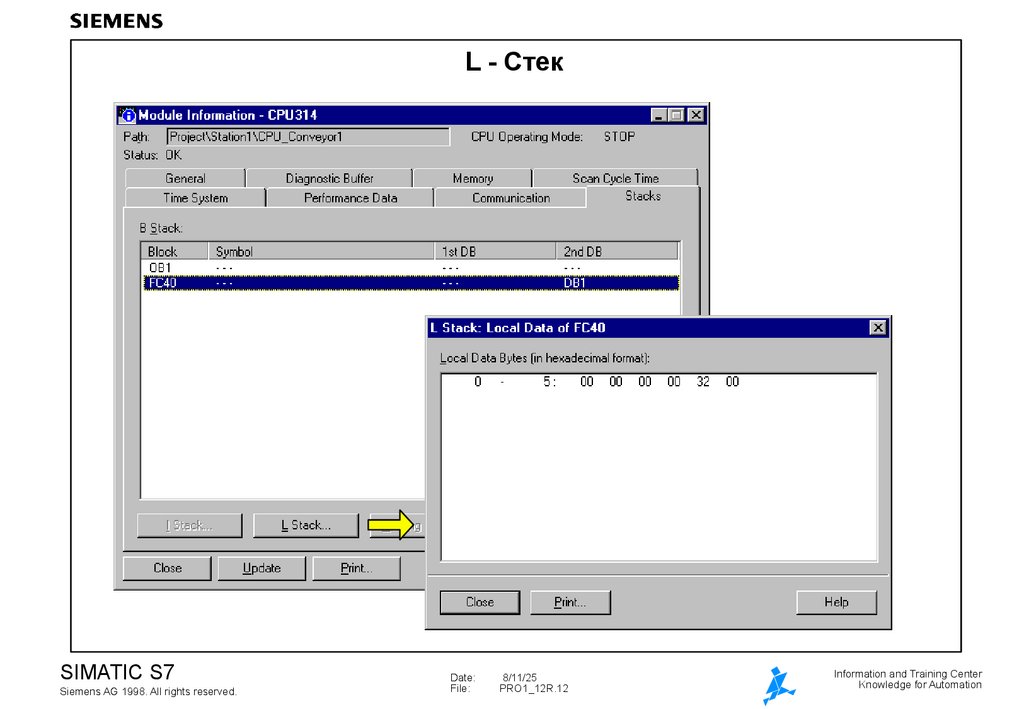This screenshot has width=1024, height=709.
Task: Click the DB1 cell in FC40 row
Action: point(575,283)
